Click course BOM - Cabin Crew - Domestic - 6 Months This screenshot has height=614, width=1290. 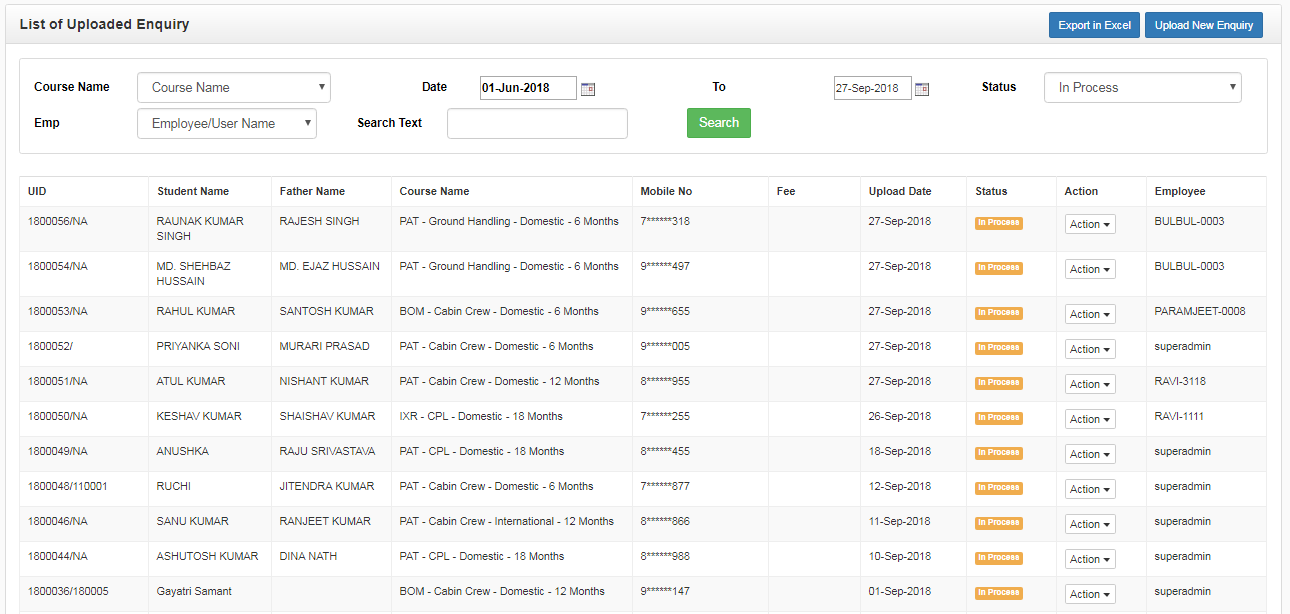pyautogui.click(x=499, y=311)
